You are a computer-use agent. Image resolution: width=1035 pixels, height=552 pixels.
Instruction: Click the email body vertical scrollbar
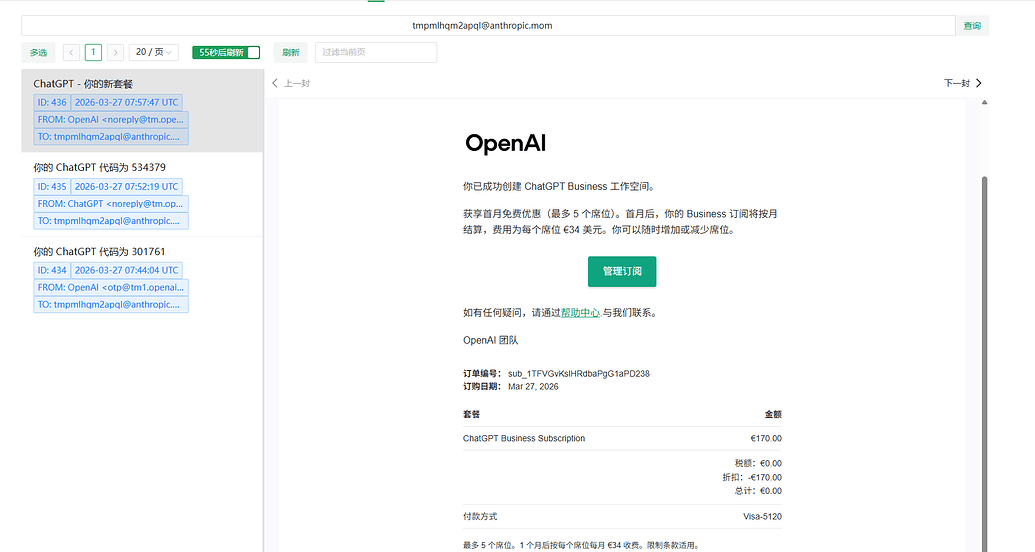(984, 363)
